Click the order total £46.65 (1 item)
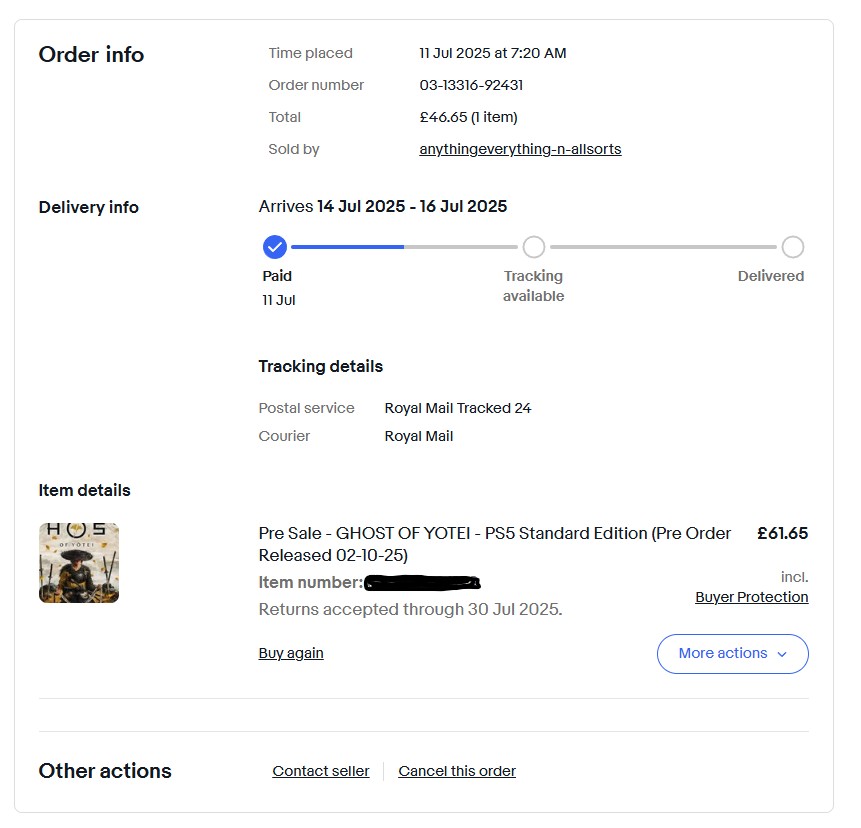The width and height of the screenshot is (861, 828). tap(468, 117)
